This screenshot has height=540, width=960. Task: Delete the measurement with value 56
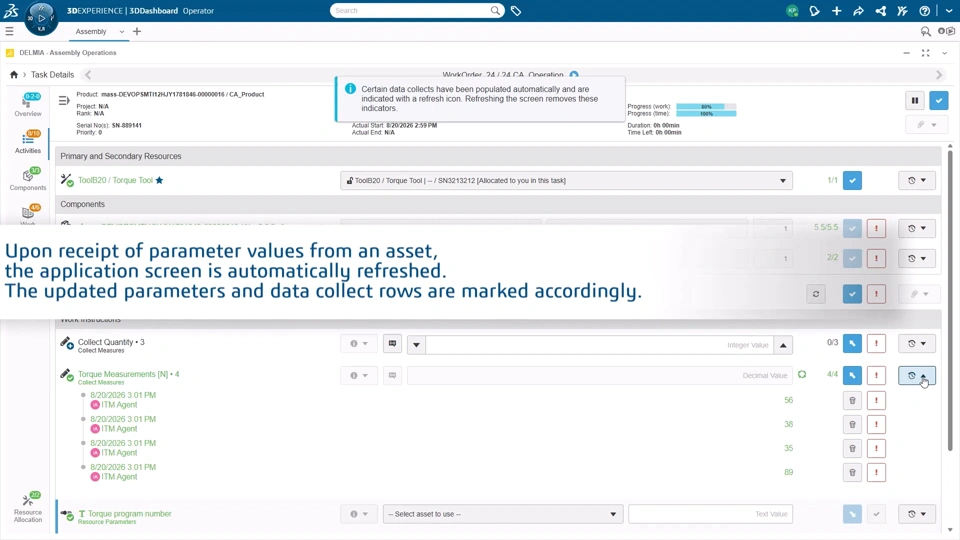852,400
